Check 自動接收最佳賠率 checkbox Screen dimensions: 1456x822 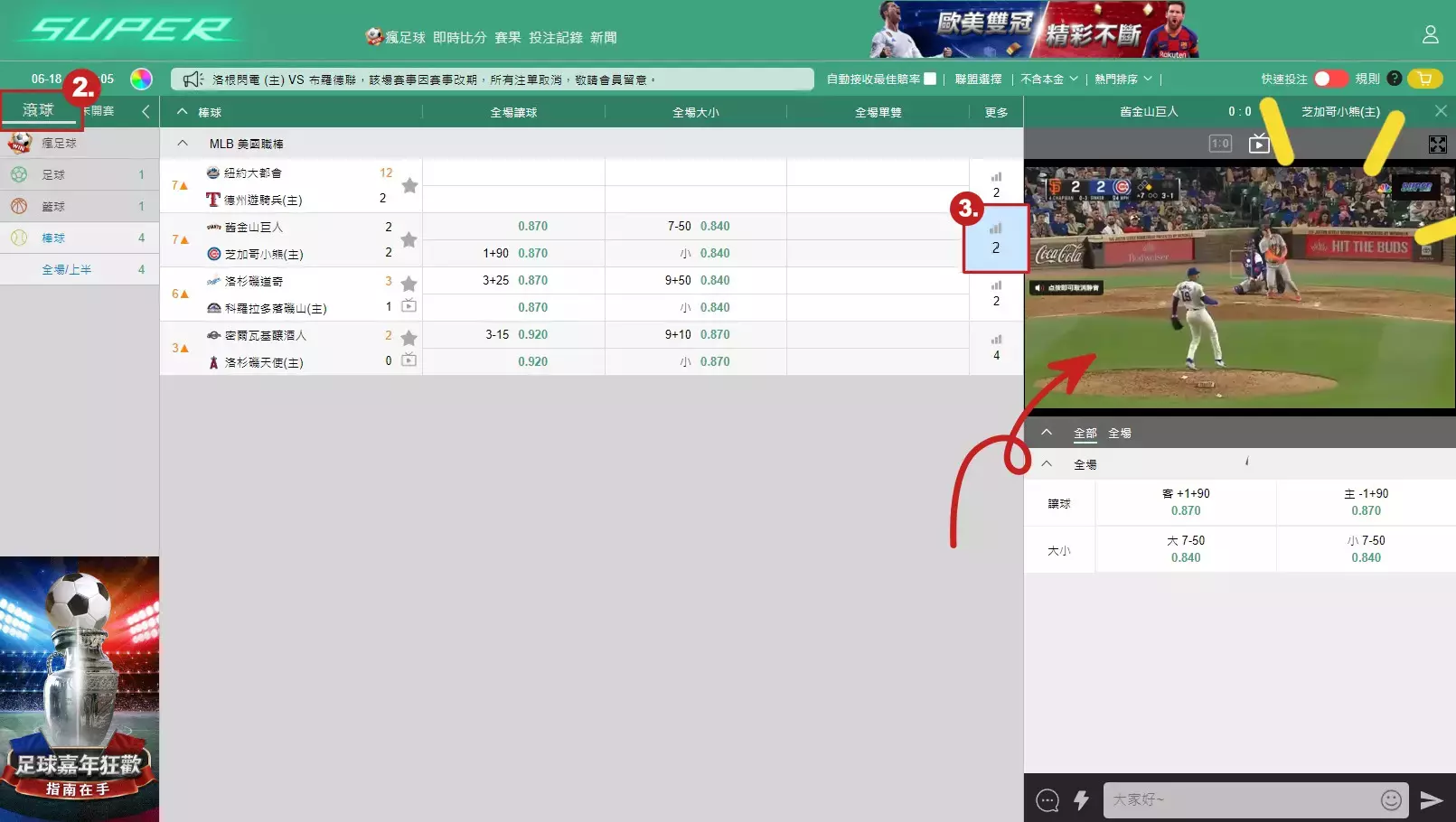coord(930,79)
